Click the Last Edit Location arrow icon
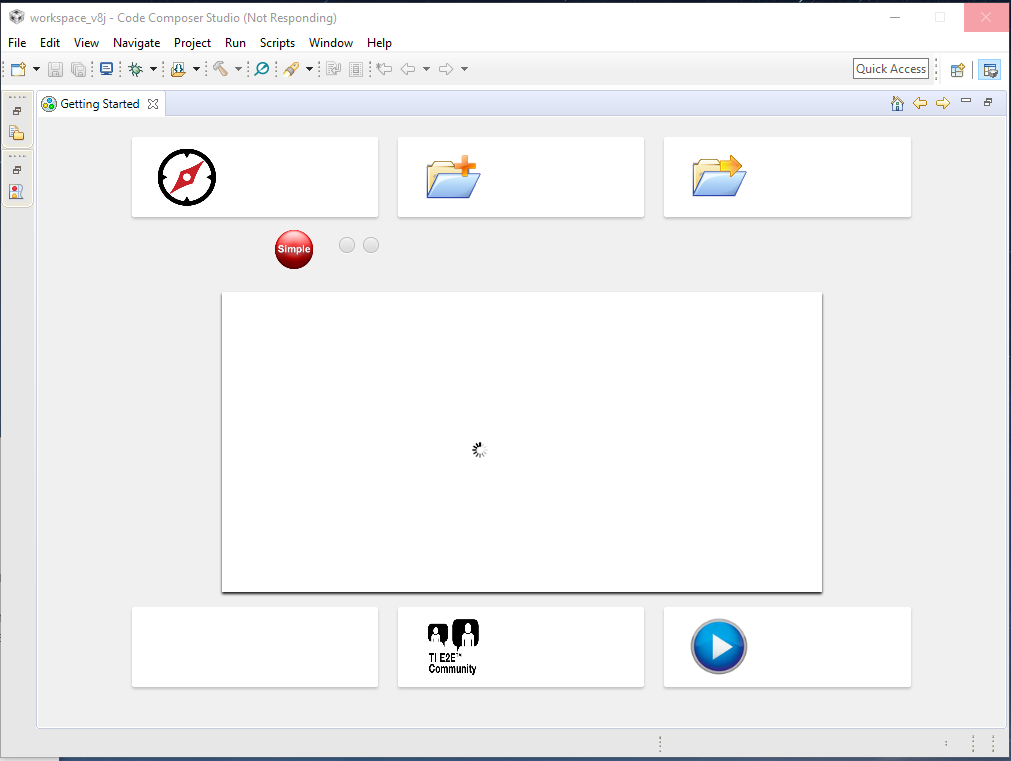The height and width of the screenshot is (761, 1011). 384,69
